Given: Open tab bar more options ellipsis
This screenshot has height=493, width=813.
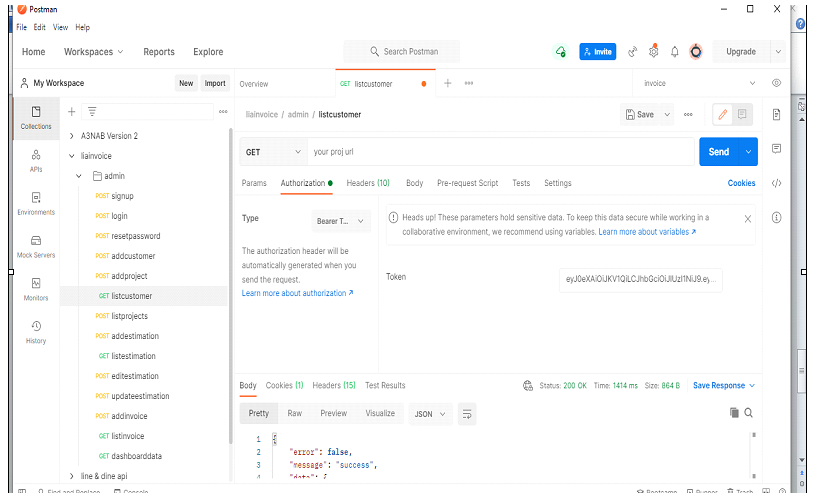Looking at the screenshot, I should (x=469, y=83).
